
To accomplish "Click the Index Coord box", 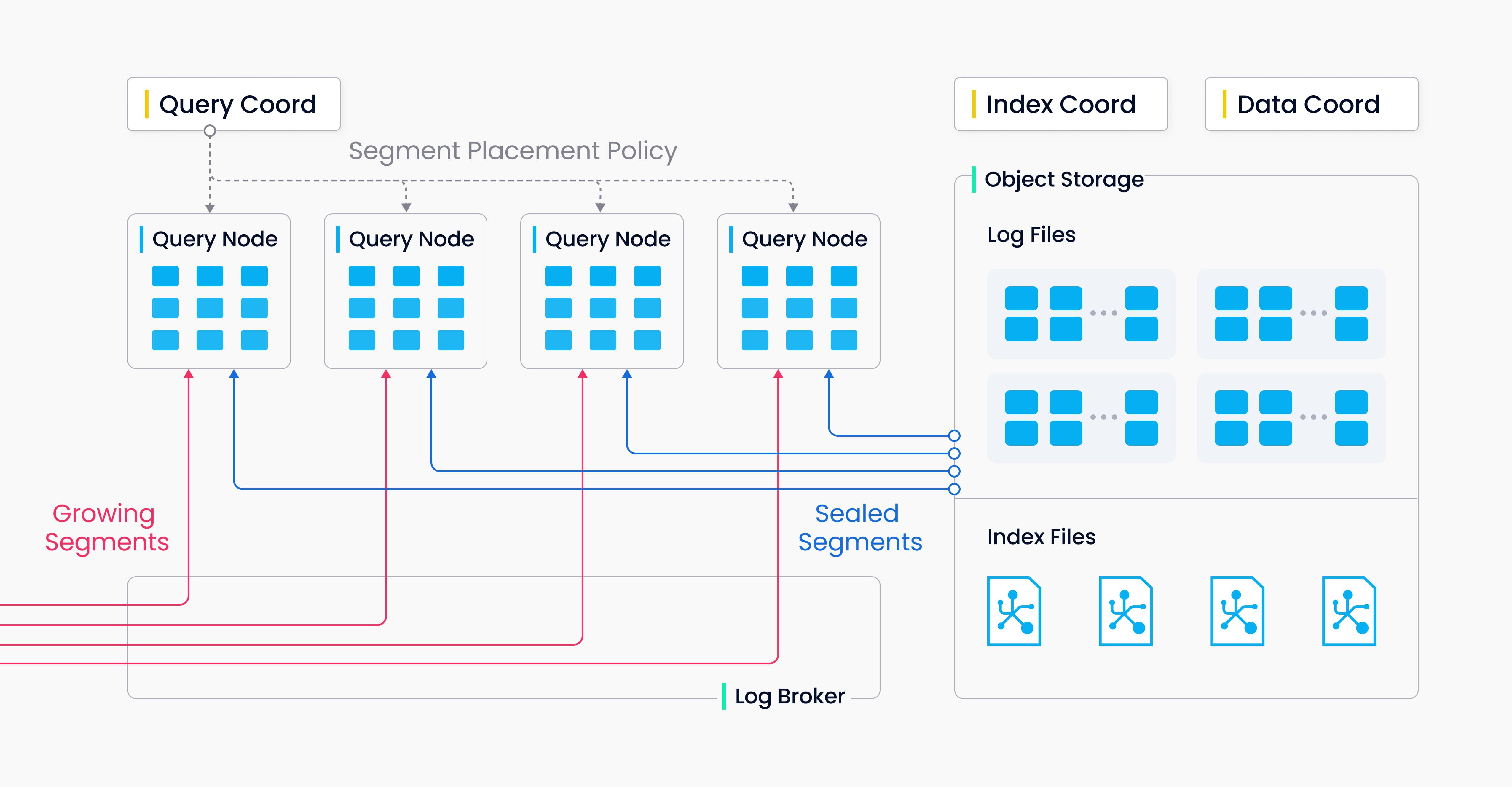I will coord(1060,104).
